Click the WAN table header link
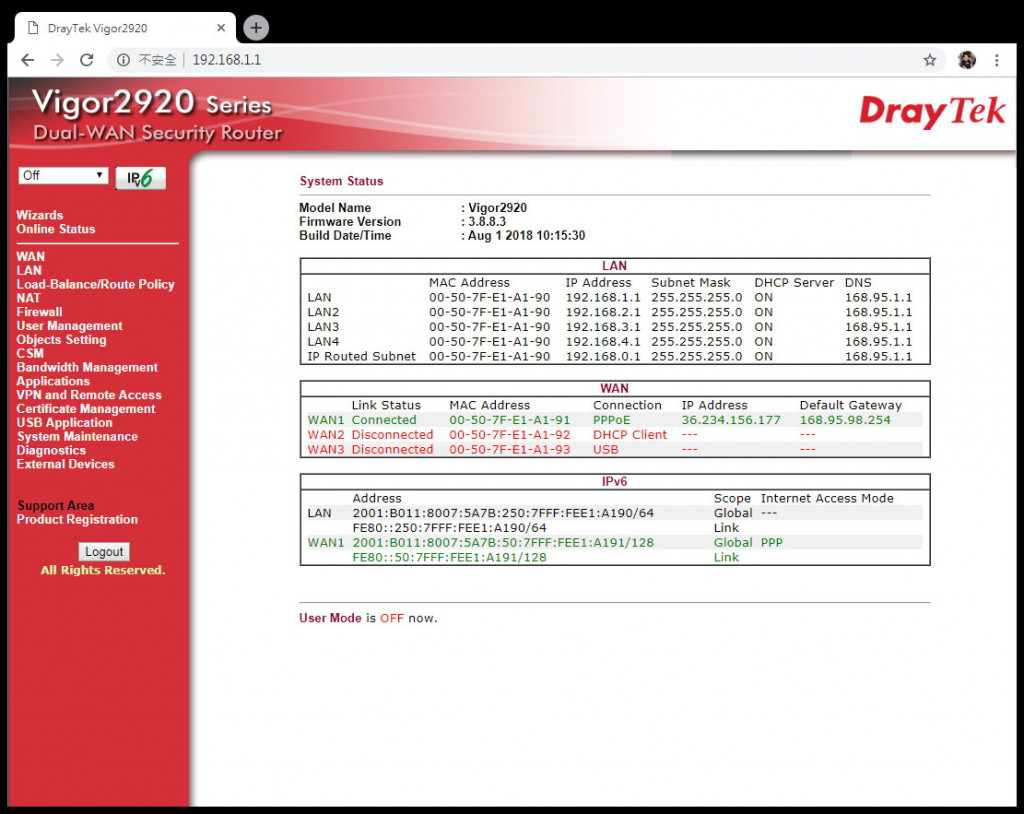The image size is (1024, 814). (x=614, y=389)
